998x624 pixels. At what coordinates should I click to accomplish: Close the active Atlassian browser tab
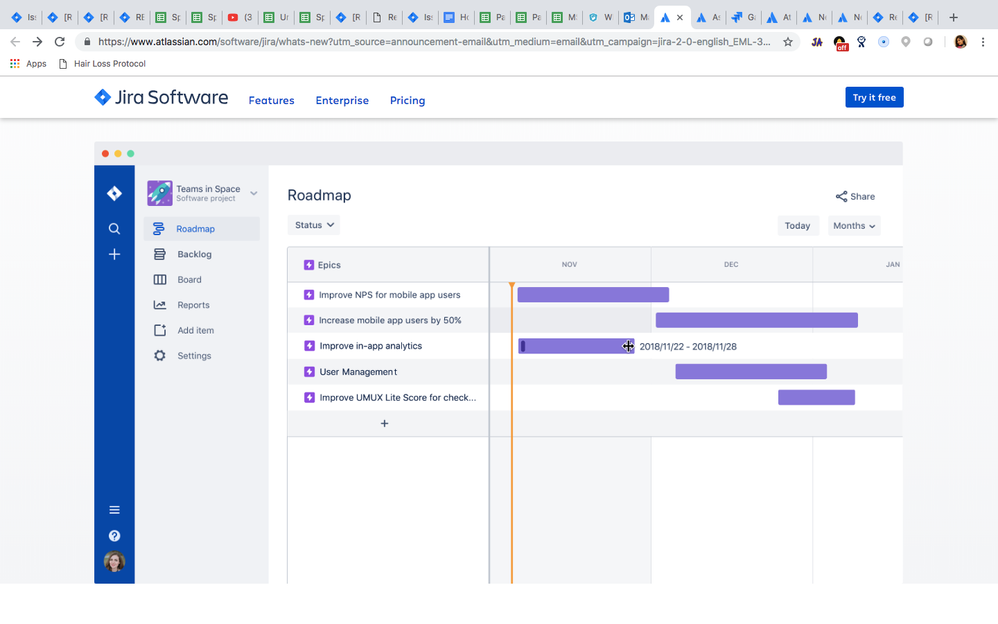(680, 17)
